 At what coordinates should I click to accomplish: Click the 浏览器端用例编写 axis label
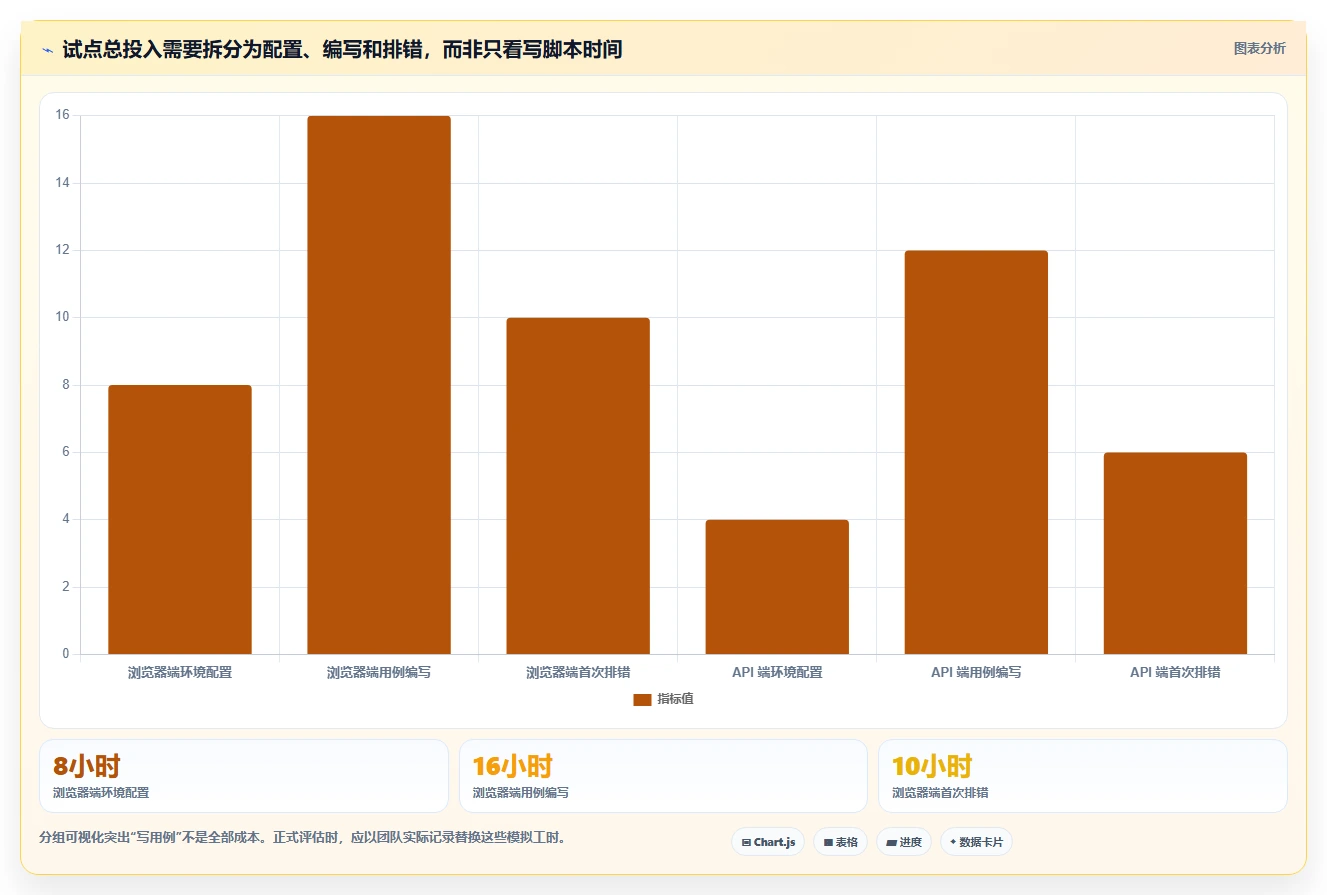[379, 672]
